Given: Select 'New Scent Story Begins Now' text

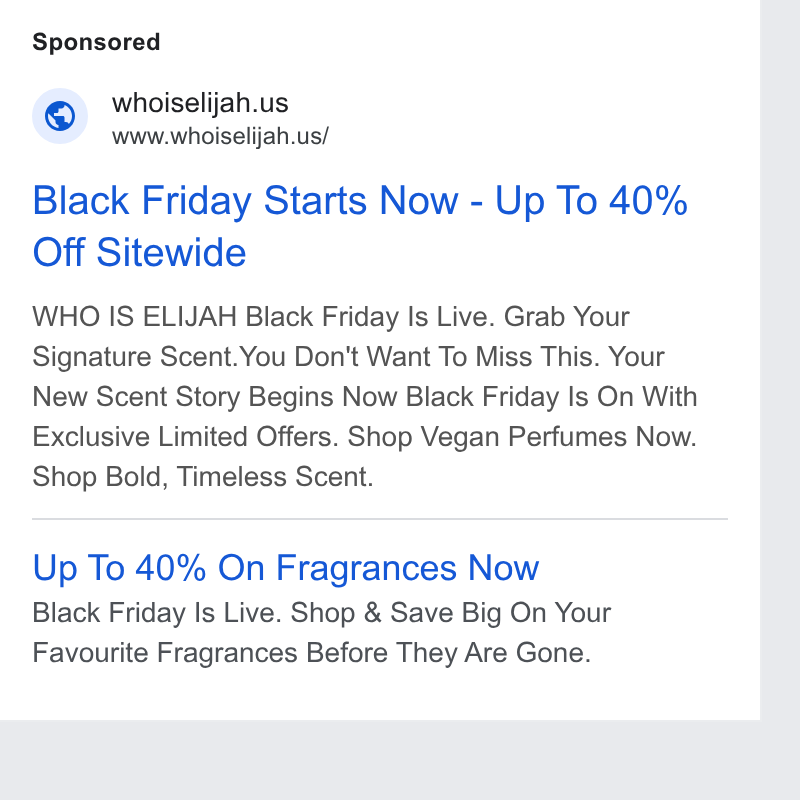Looking at the screenshot, I should point(215,397).
